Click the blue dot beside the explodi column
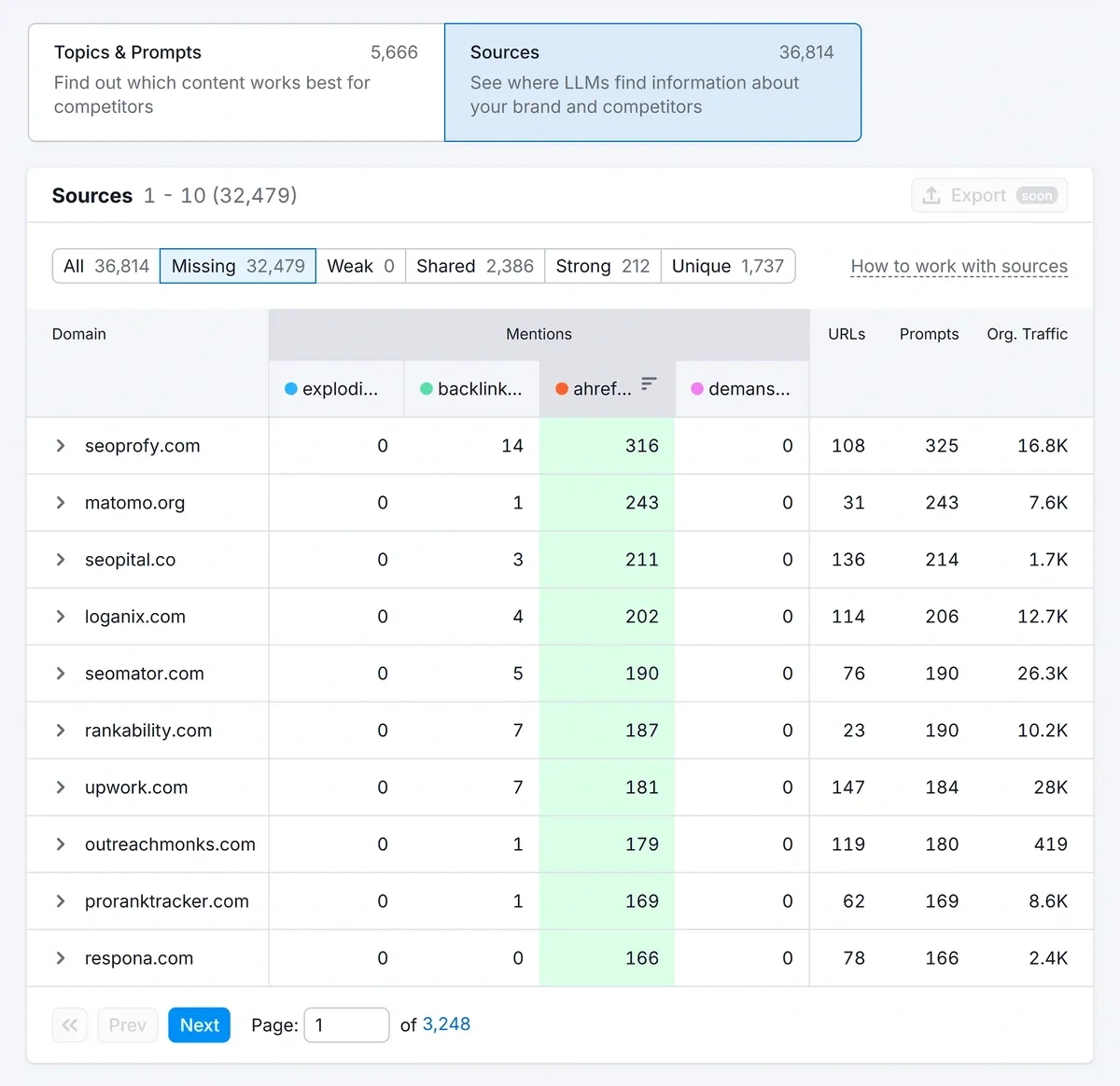The image size is (1120, 1086). point(289,389)
